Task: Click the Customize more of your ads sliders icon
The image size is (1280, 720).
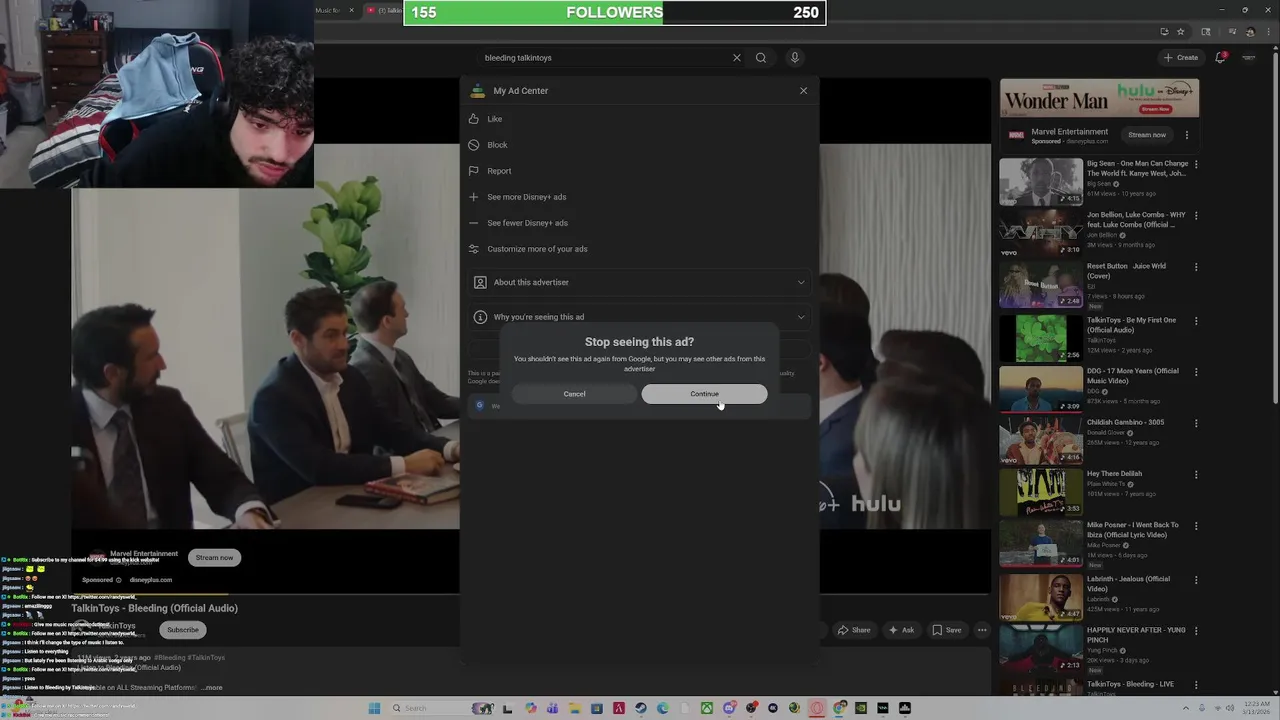Action: tap(474, 249)
